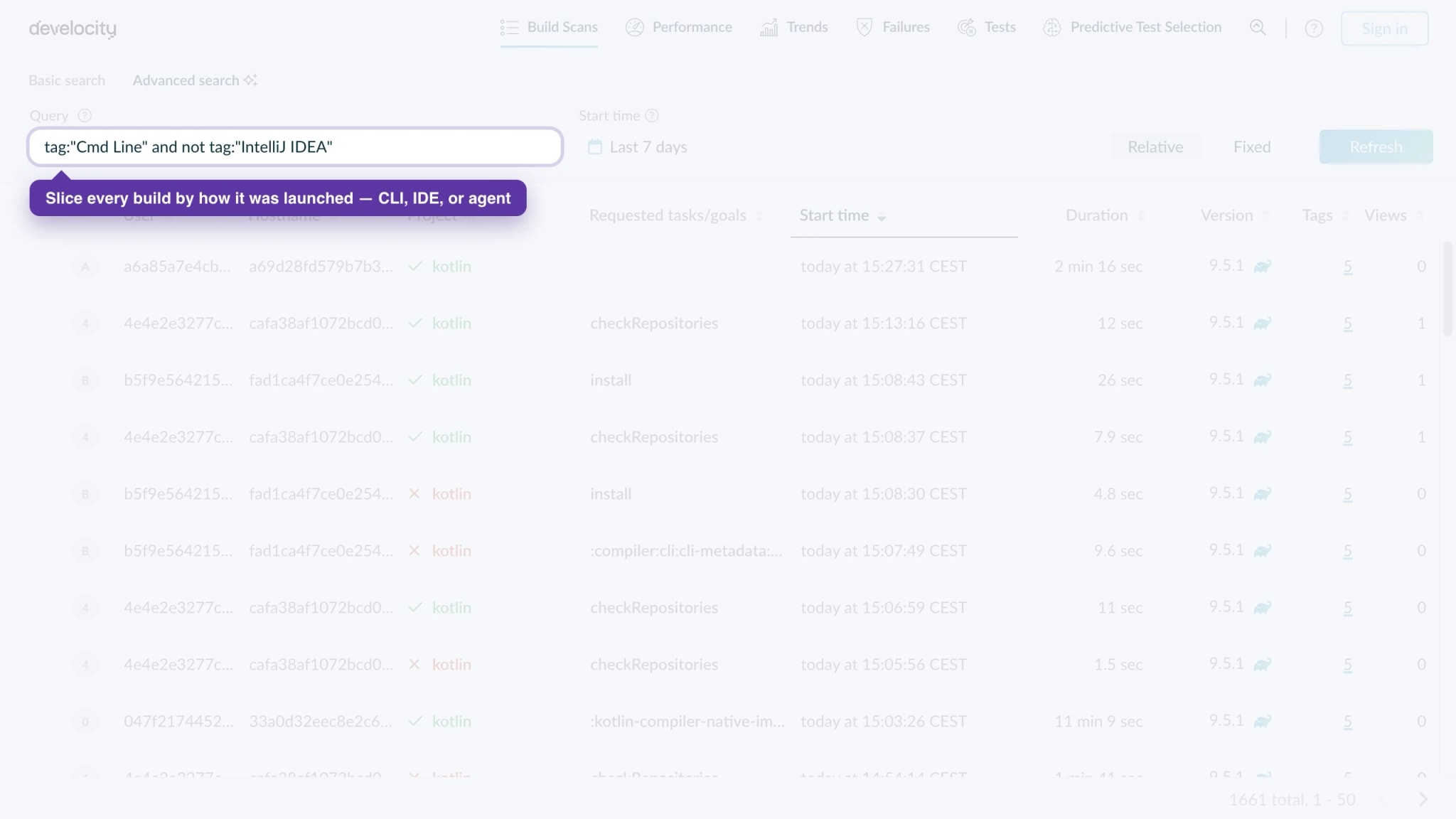Click Gradle icon for 15:07:49 build
Viewport: 1456px width, 819px height.
click(1262, 551)
